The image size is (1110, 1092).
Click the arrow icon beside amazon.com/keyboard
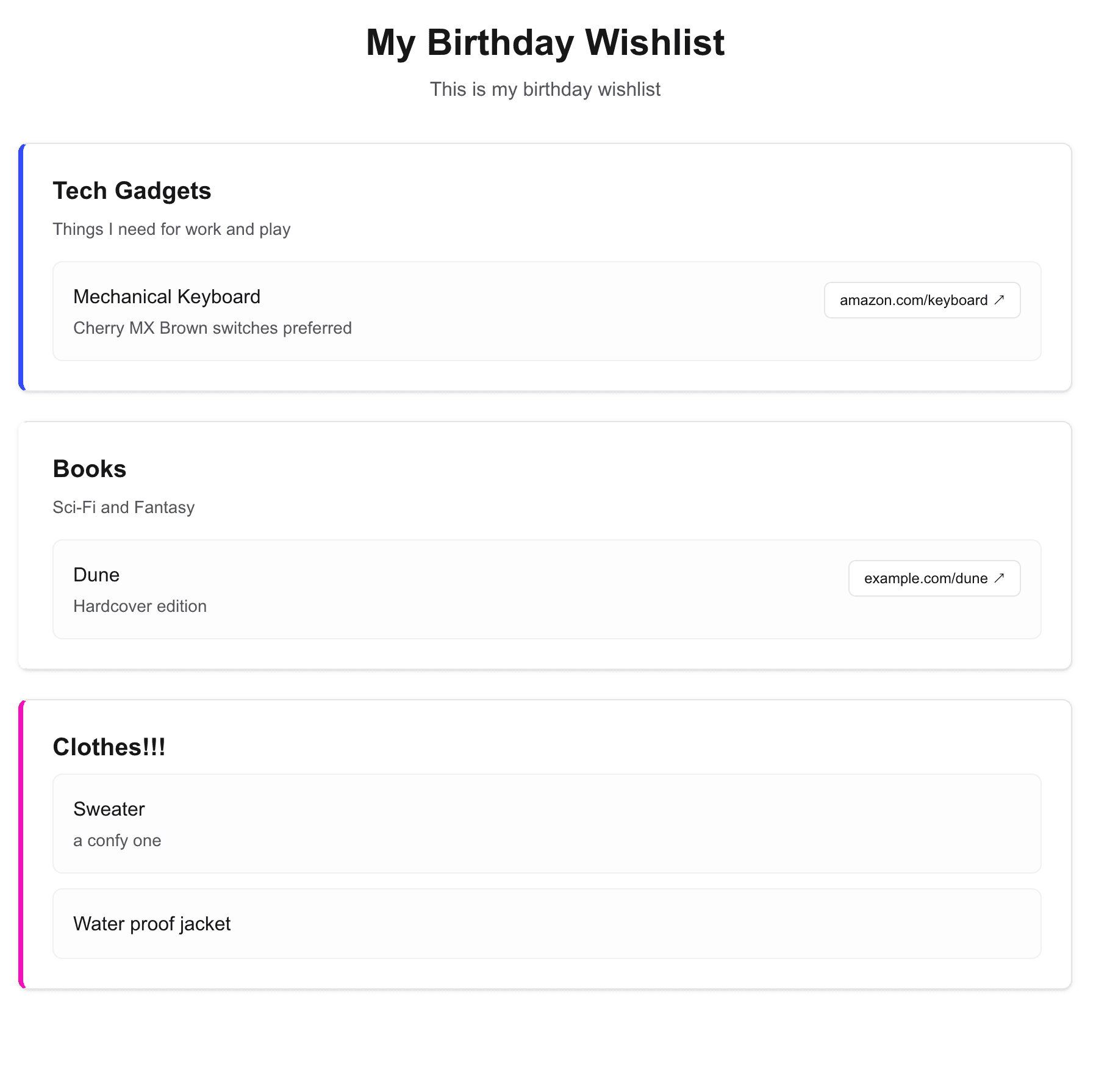click(x=998, y=300)
